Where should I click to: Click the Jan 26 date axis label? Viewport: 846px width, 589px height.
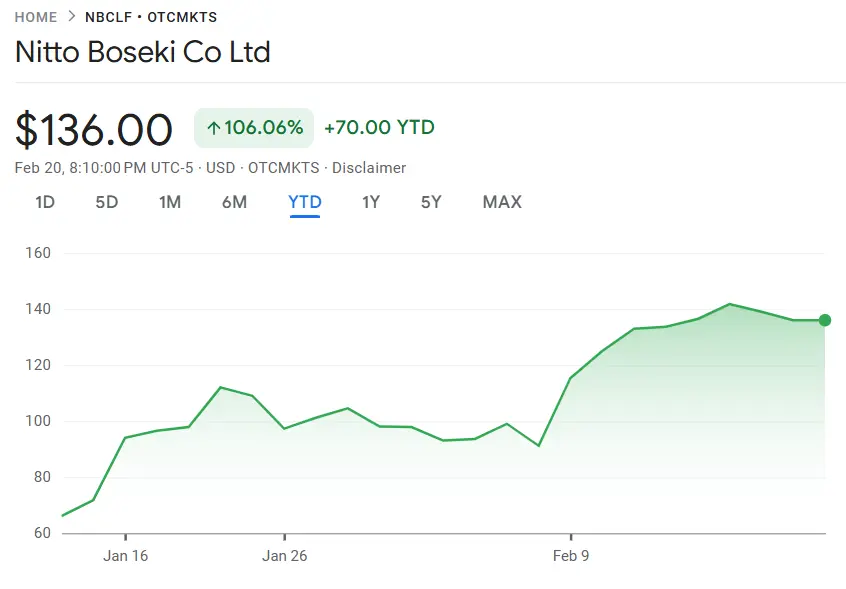coord(285,556)
